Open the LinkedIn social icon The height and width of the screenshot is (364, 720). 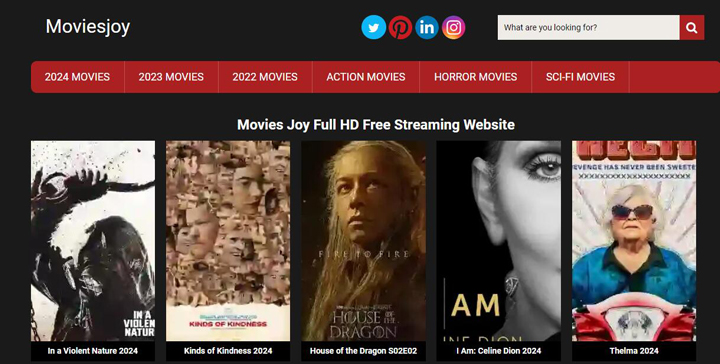point(427,28)
